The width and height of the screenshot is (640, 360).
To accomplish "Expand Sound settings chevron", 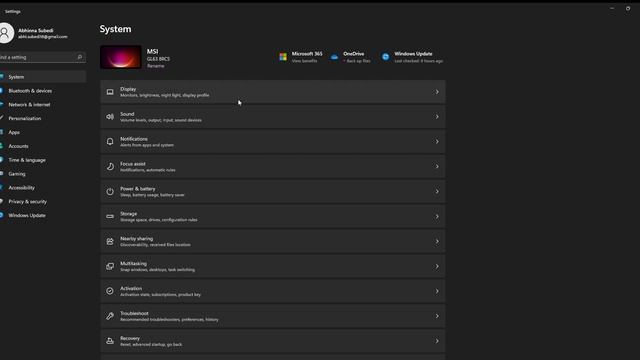I will click(x=437, y=117).
